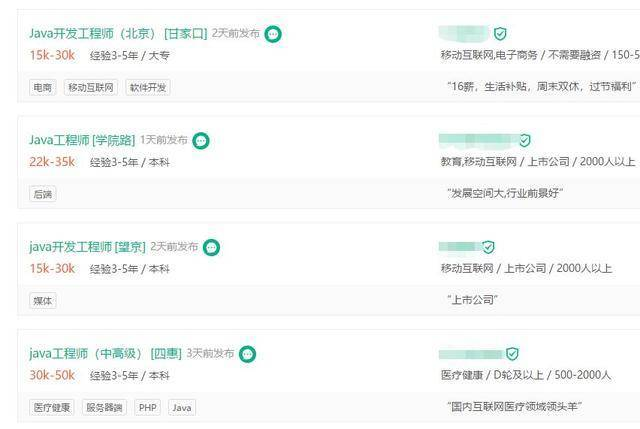The width and height of the screenshot is (640, 429).
Task: Click salary 15k-30k in 望京 listing
Action: (52, 269)
